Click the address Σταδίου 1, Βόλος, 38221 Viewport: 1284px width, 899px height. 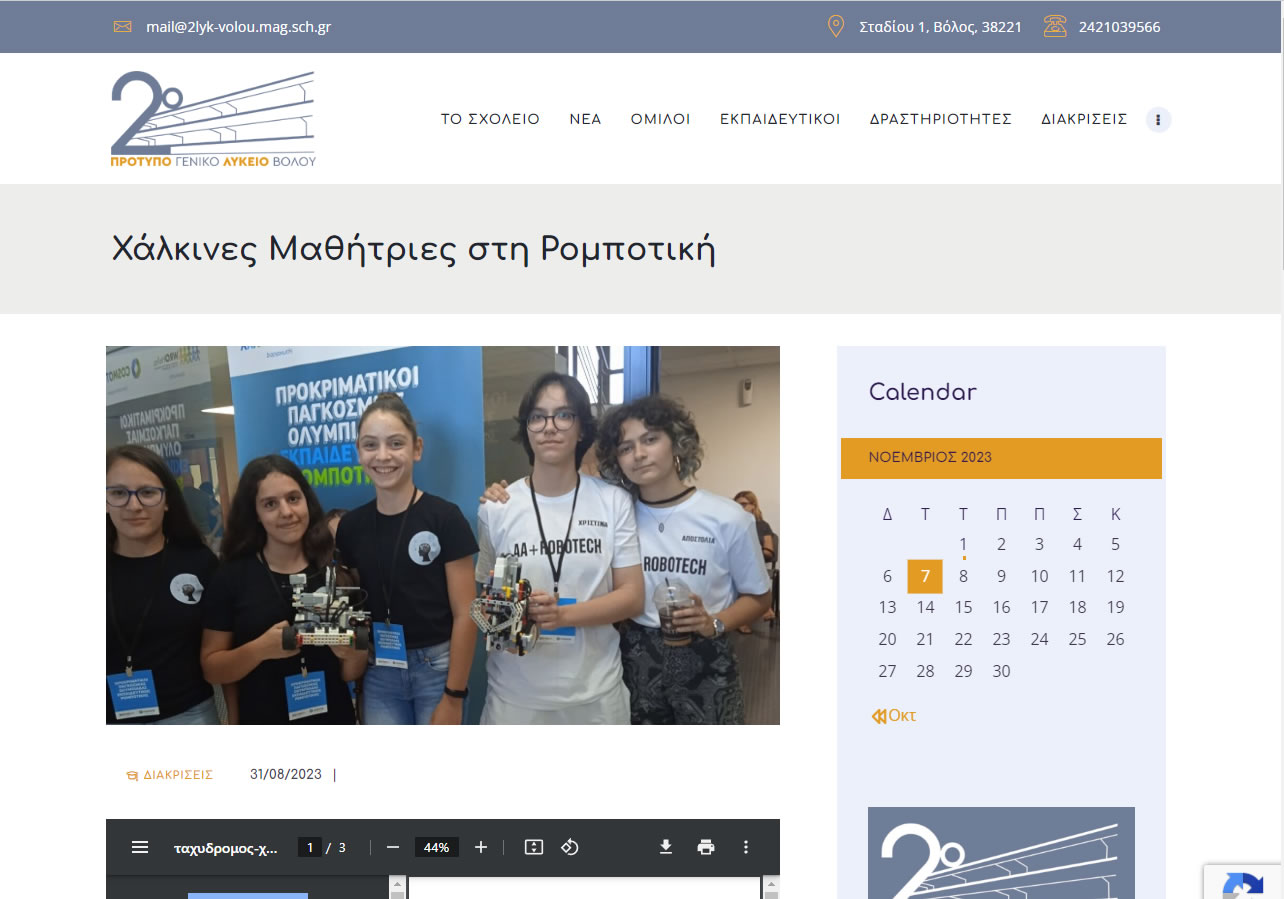(x=940, y=27)
